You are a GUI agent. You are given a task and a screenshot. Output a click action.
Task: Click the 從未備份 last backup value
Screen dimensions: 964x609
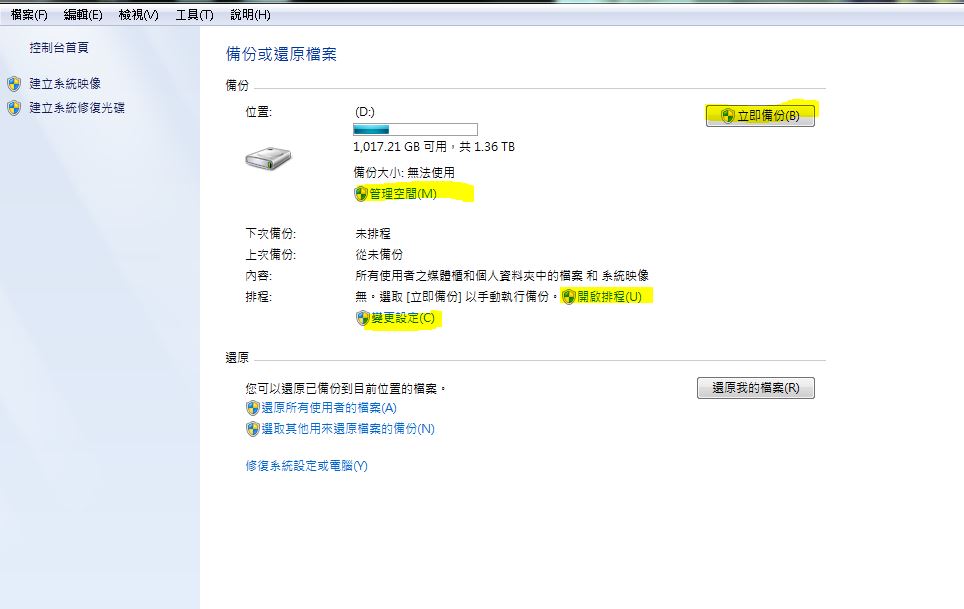coord(379,254)
